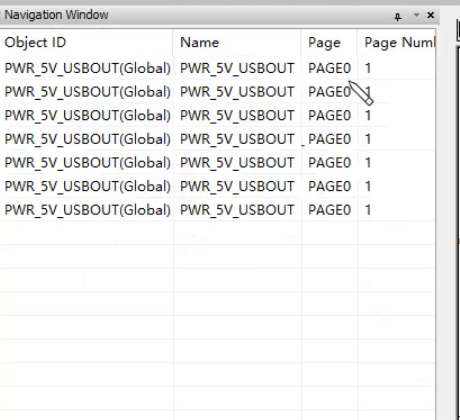Select sixth PWR_5V_USBOUT(Global) object row
Screen dimensions: 460x420
pos(217,186)
